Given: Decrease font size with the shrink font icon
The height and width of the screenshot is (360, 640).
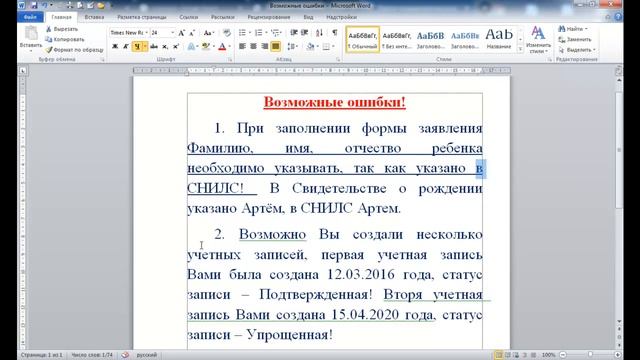Looking at the screenshot, I should (x=192, y=33).
